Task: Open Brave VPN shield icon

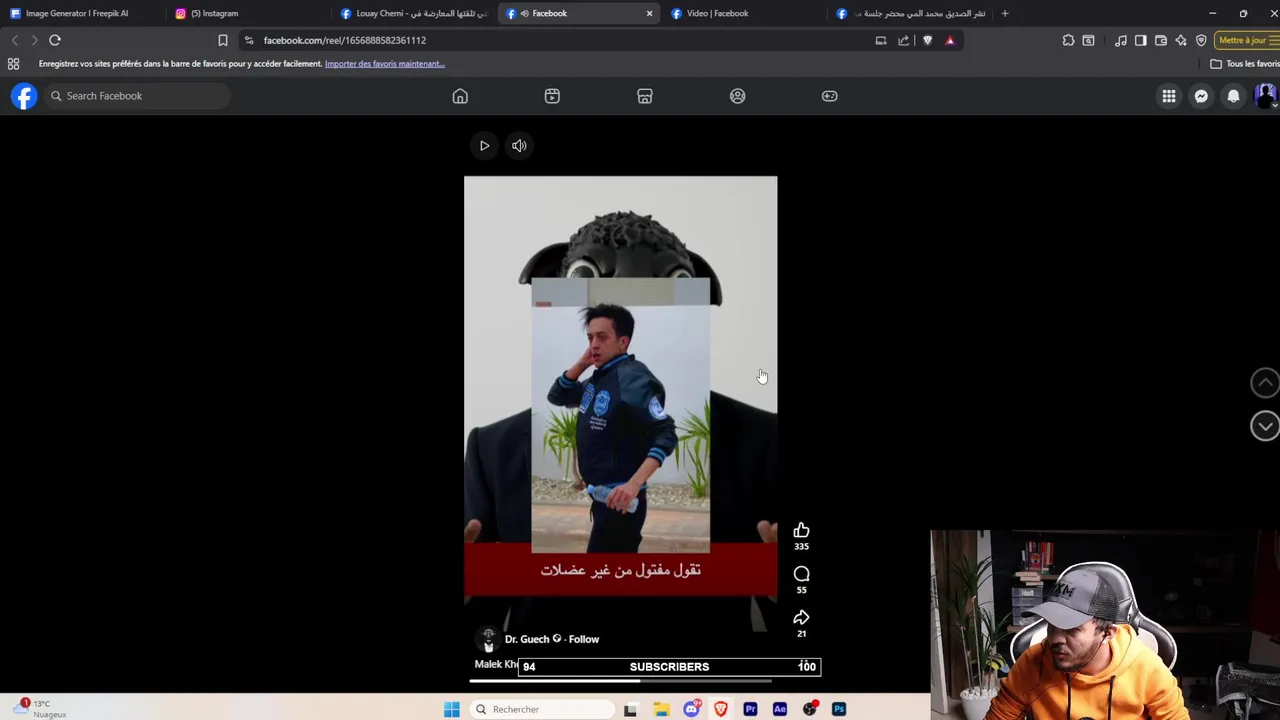Action: pos(1201,40)
